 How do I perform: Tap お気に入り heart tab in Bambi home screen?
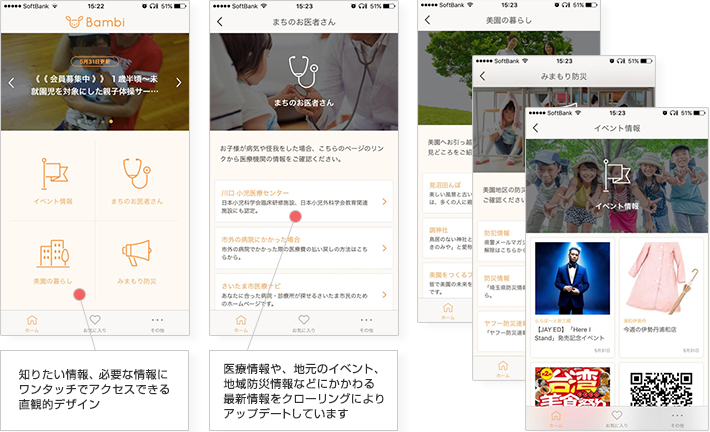(x=95, y=323)
